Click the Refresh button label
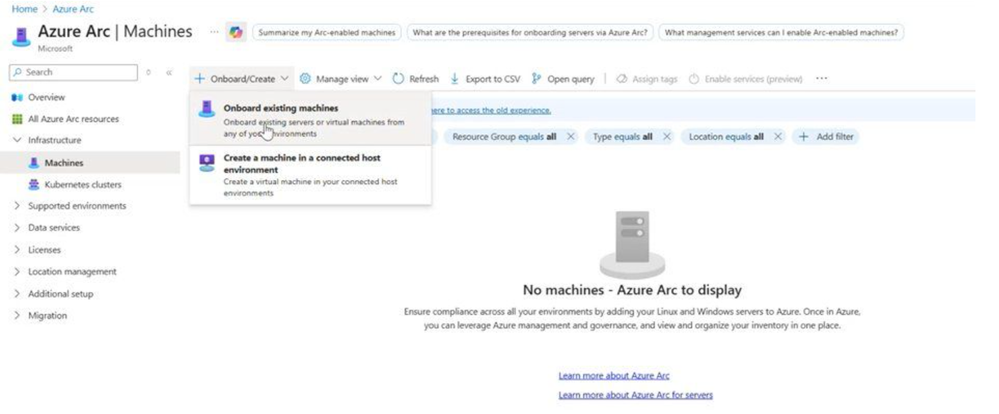The image size is (999, 414). tap(424, 79)
